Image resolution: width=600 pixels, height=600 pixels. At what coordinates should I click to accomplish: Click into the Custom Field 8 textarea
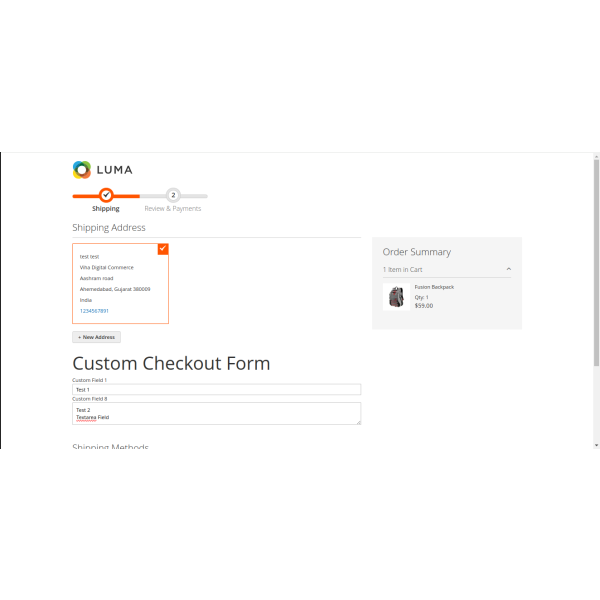tap(216, 413)
